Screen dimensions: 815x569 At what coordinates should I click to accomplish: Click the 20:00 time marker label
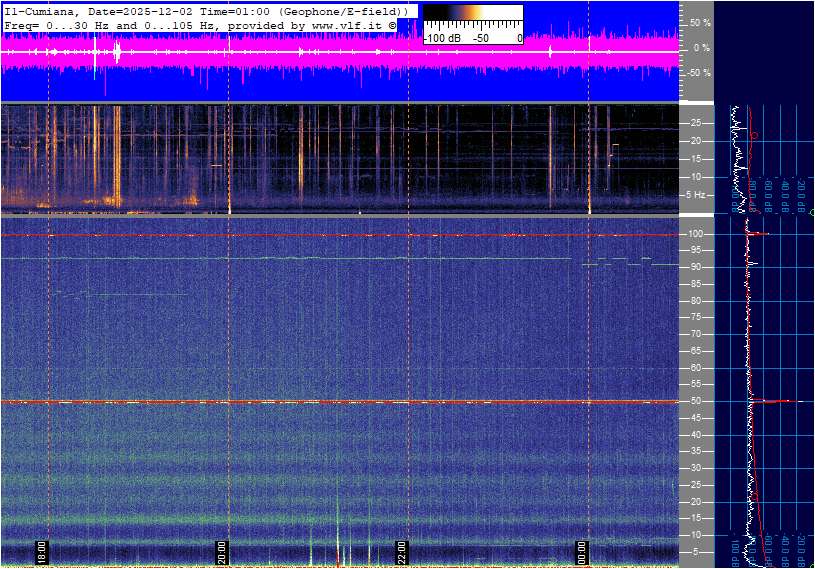(222, 553)
